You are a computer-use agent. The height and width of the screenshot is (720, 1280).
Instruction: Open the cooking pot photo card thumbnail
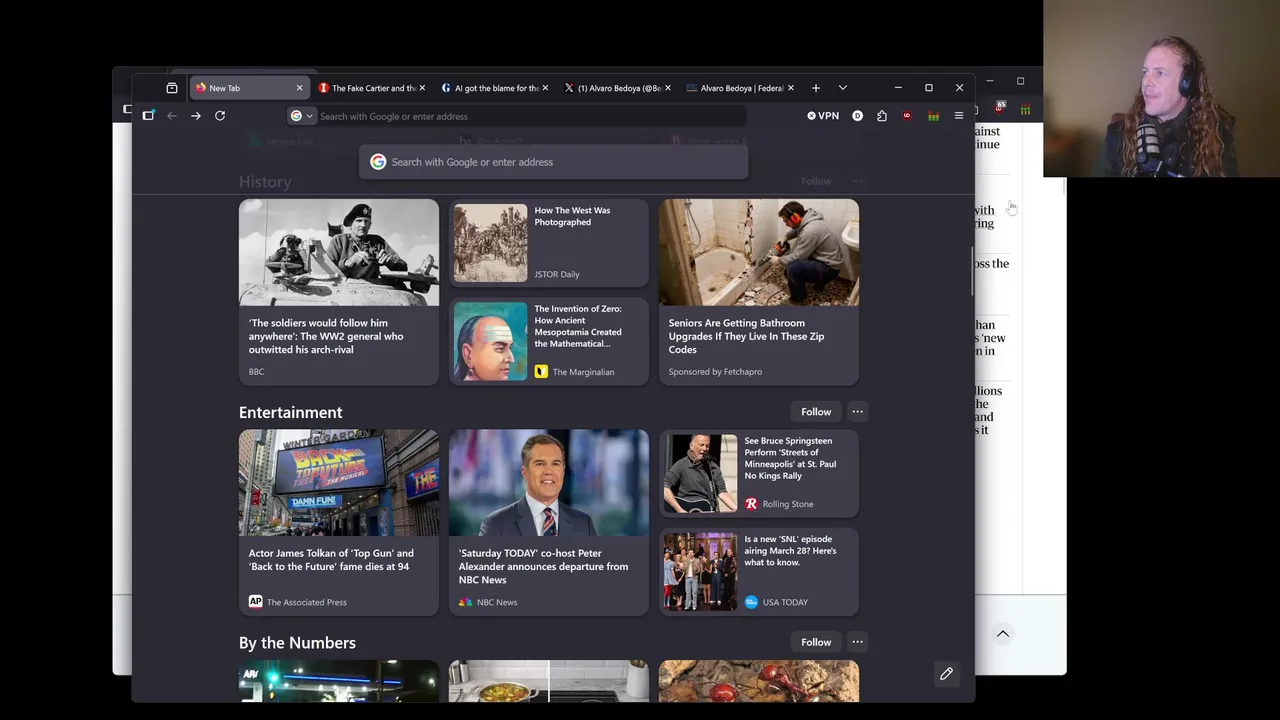[x=548, y=680]
